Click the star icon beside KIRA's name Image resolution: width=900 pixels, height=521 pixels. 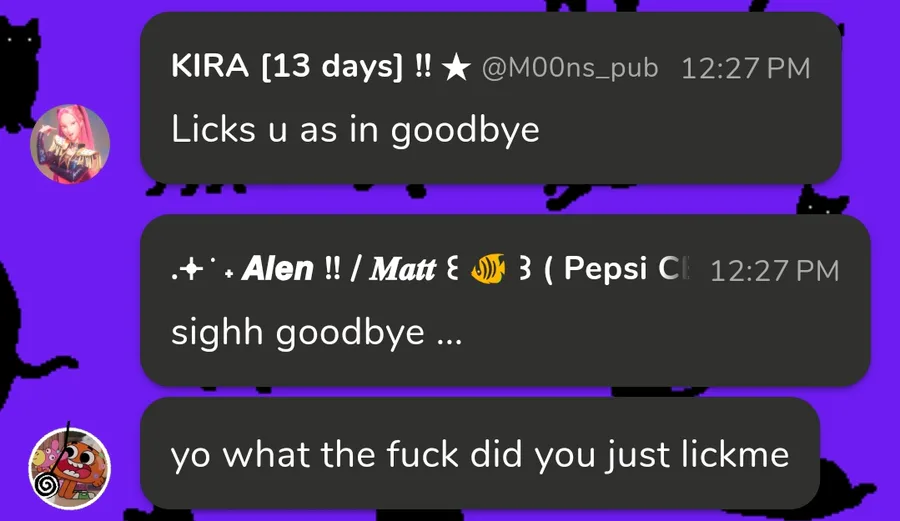pos(456,68)
